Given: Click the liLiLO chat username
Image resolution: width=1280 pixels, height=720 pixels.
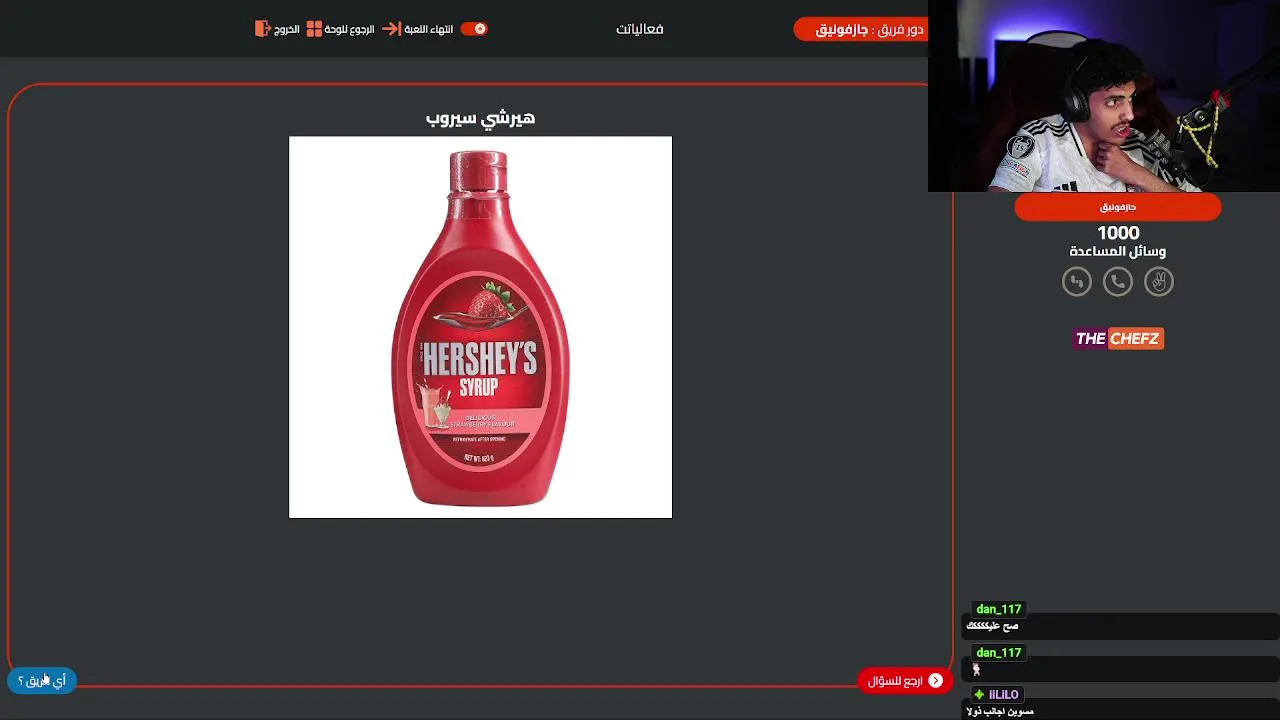Looking at the screenshot, I should coord(1003,695).
